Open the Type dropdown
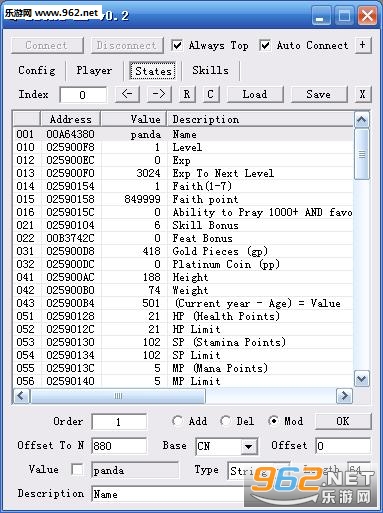 click(282, 471)
